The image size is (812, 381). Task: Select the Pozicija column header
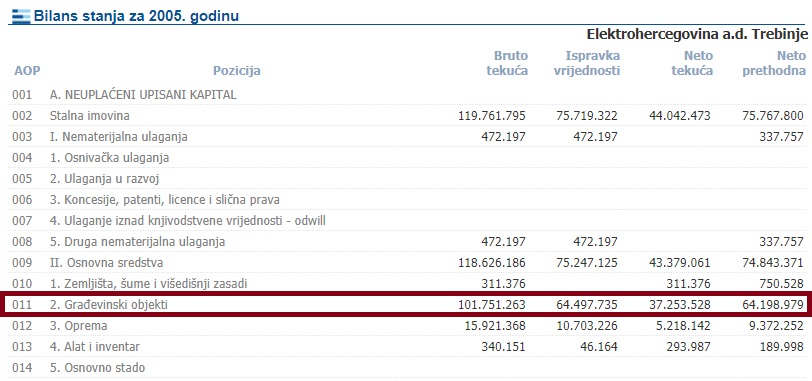237,71
